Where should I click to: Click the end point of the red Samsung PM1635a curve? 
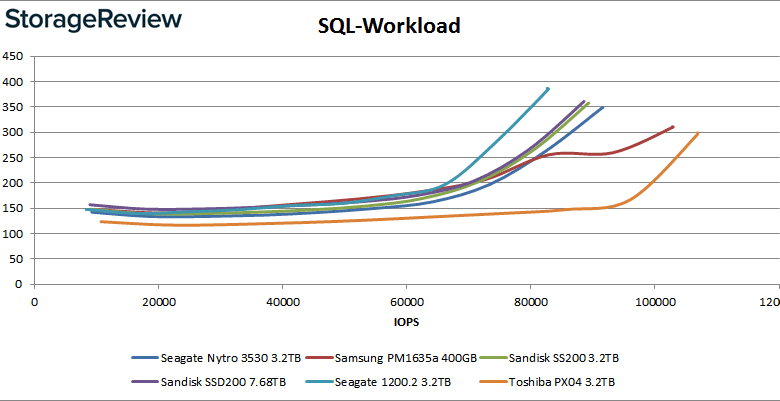673,127
